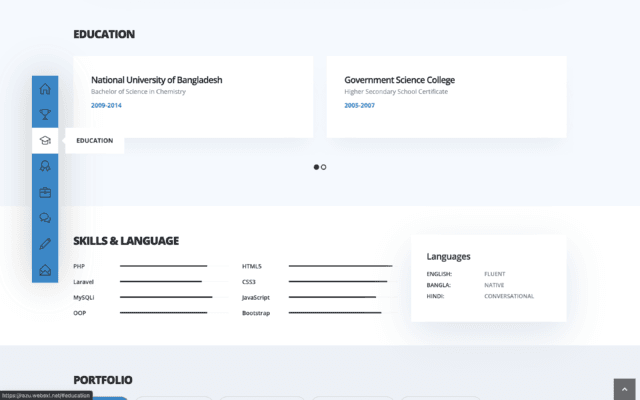Screen dimensions: 640x400
Task: Click the SKILLS & LANGUAGE section heading
Action: pos(126,241)
